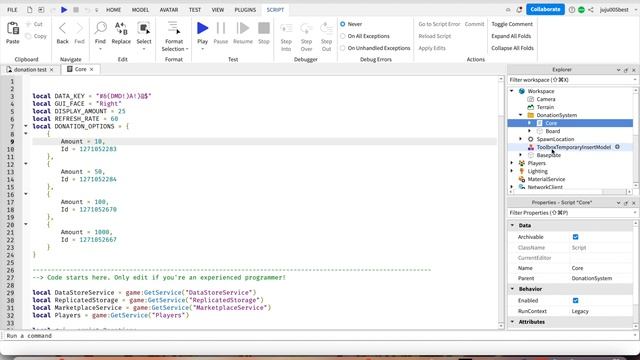Click Reload Script action
This screenshot has width=640, height=360.
click(x=435, y=36)
